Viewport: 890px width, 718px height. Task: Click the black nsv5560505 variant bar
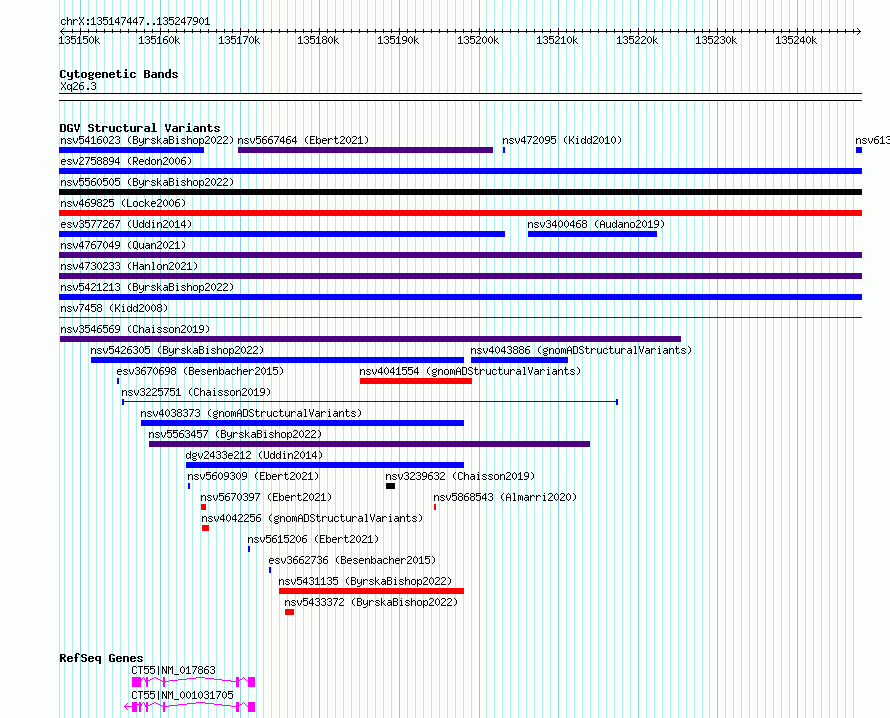click(x=460, y=192)
